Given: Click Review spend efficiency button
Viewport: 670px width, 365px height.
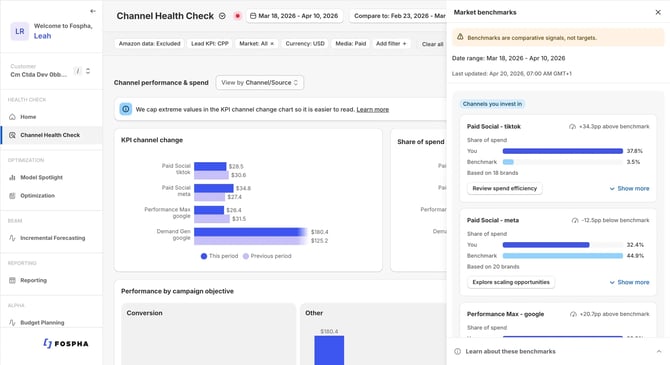Looking at the screenshot, I should click(x=505, y=188).
